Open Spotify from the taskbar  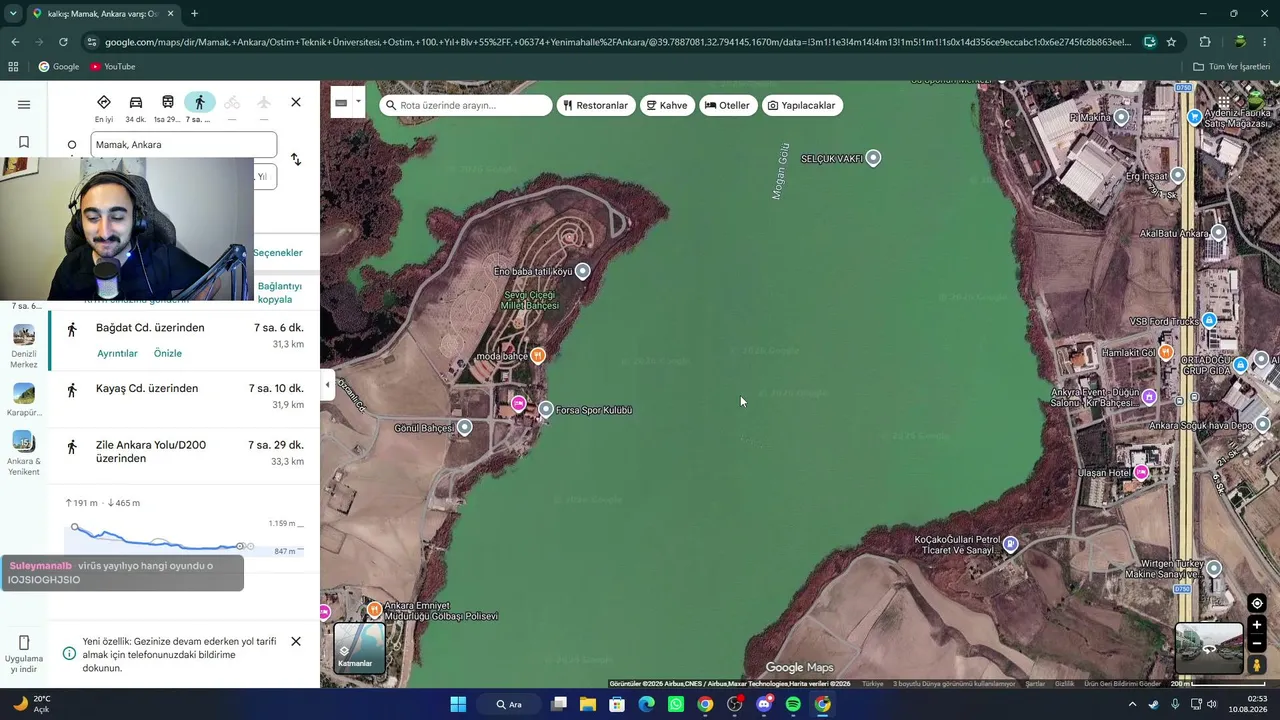(x=793, y=704)
